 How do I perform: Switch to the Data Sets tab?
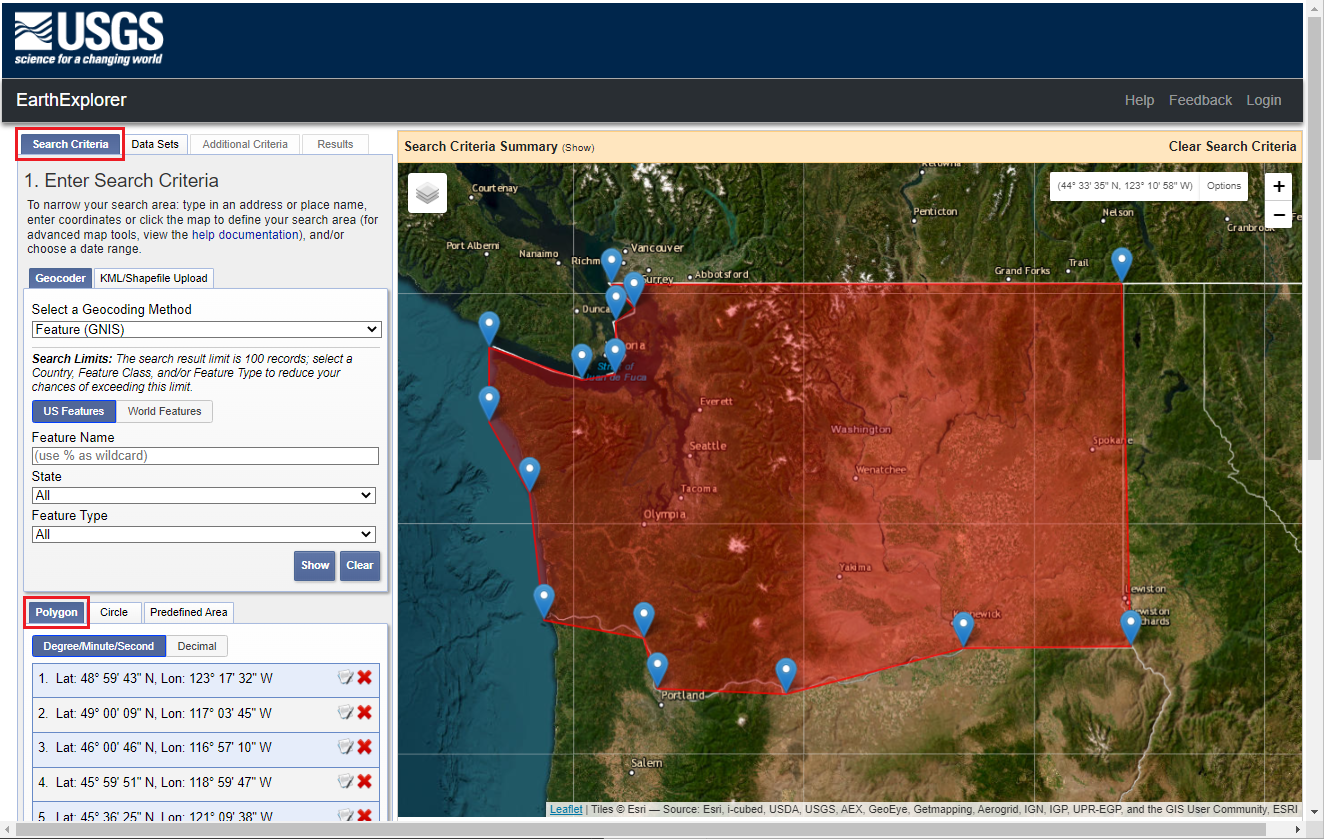tap(155, 144)
